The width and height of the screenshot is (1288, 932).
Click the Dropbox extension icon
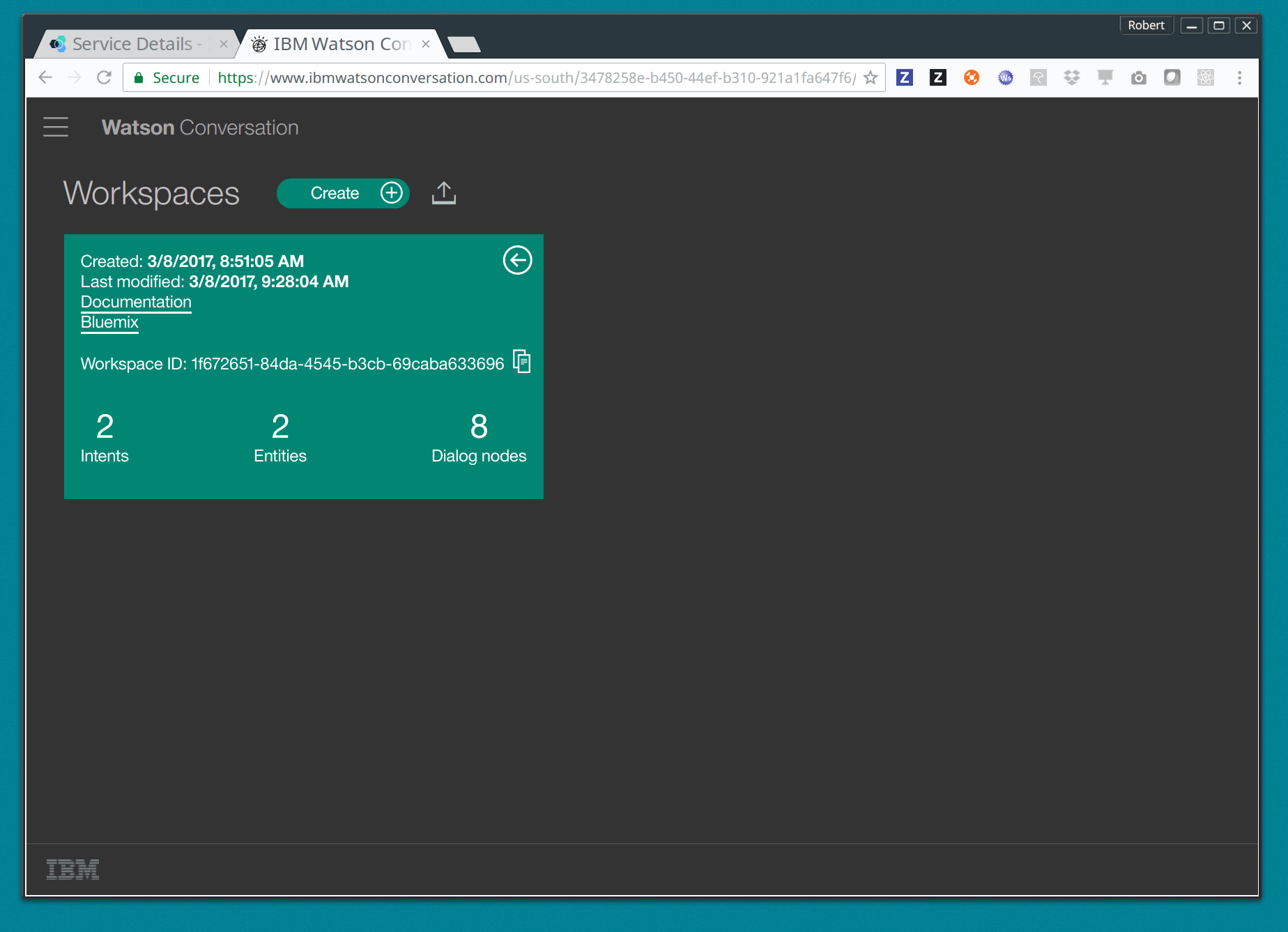pos(1072,77)
